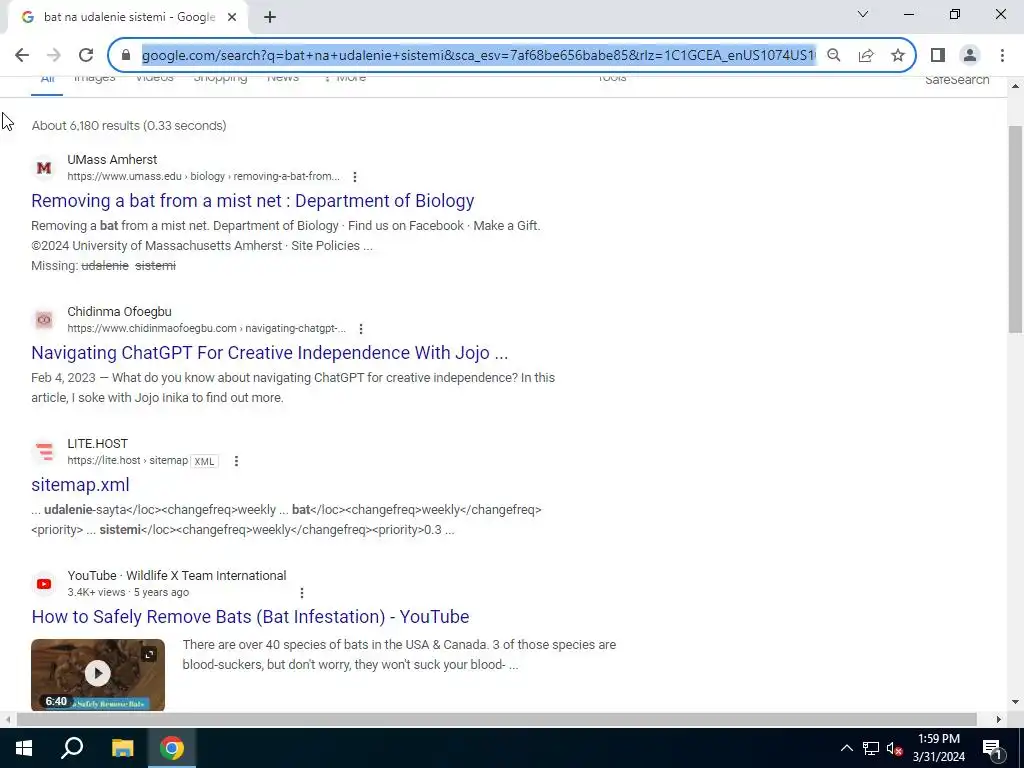Go back to the previous page
Screen dimensions: 1024x768
22,56
